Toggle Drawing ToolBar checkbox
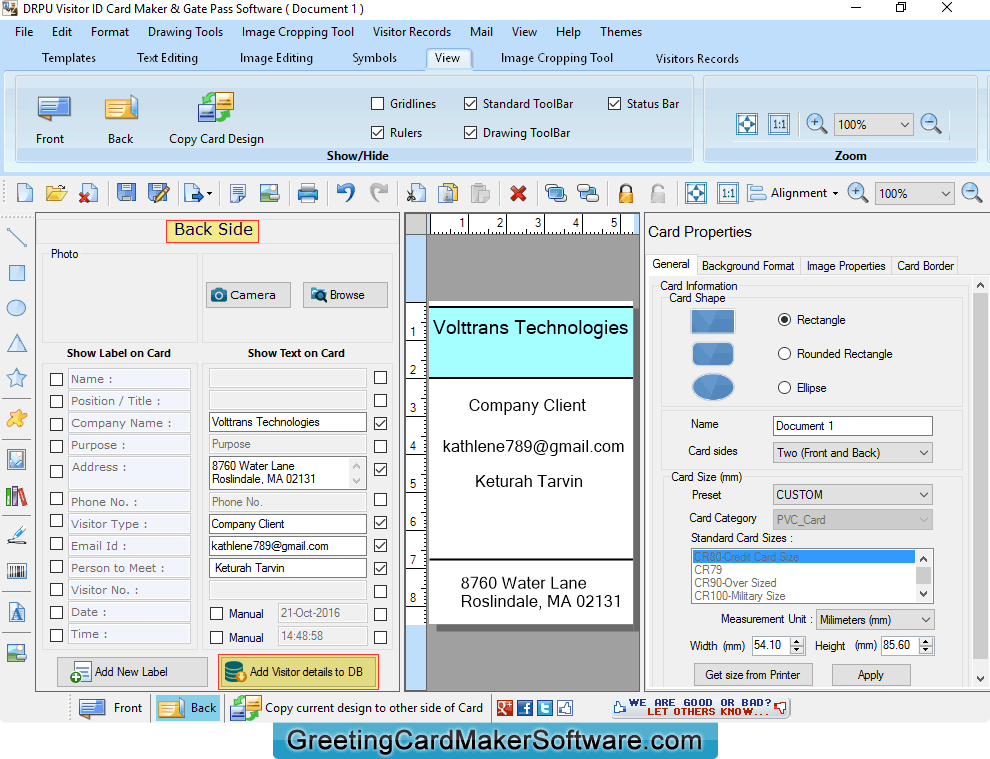 click(x=470, y=133)
